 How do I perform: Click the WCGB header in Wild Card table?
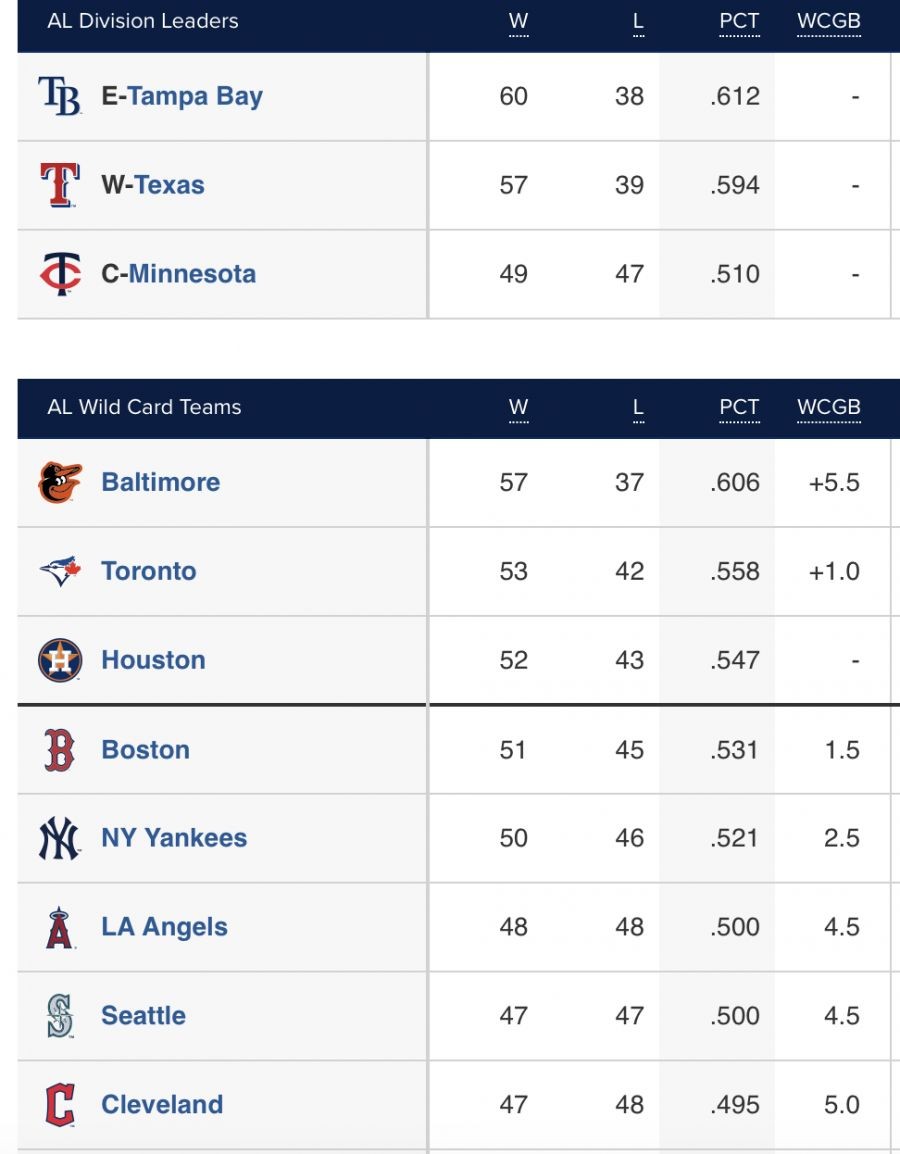click(x=828, y=407)
